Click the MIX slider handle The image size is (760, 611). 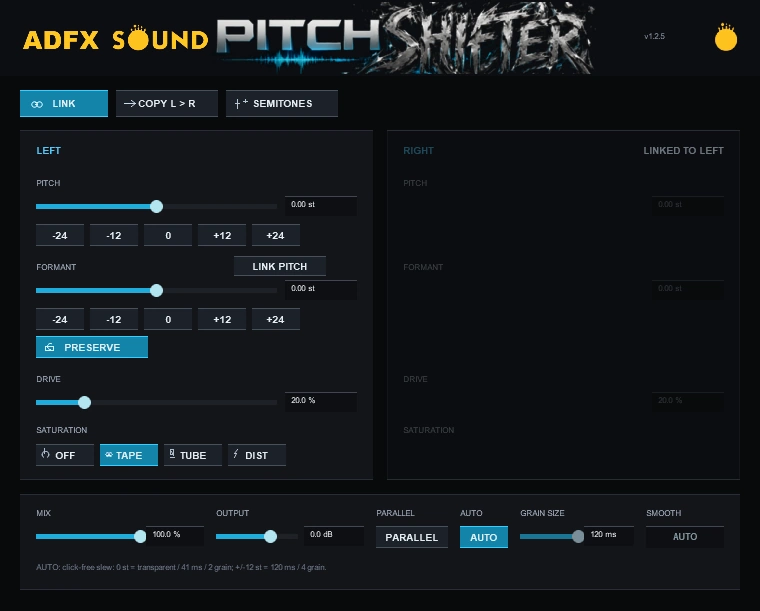click(x=140, y=536)
